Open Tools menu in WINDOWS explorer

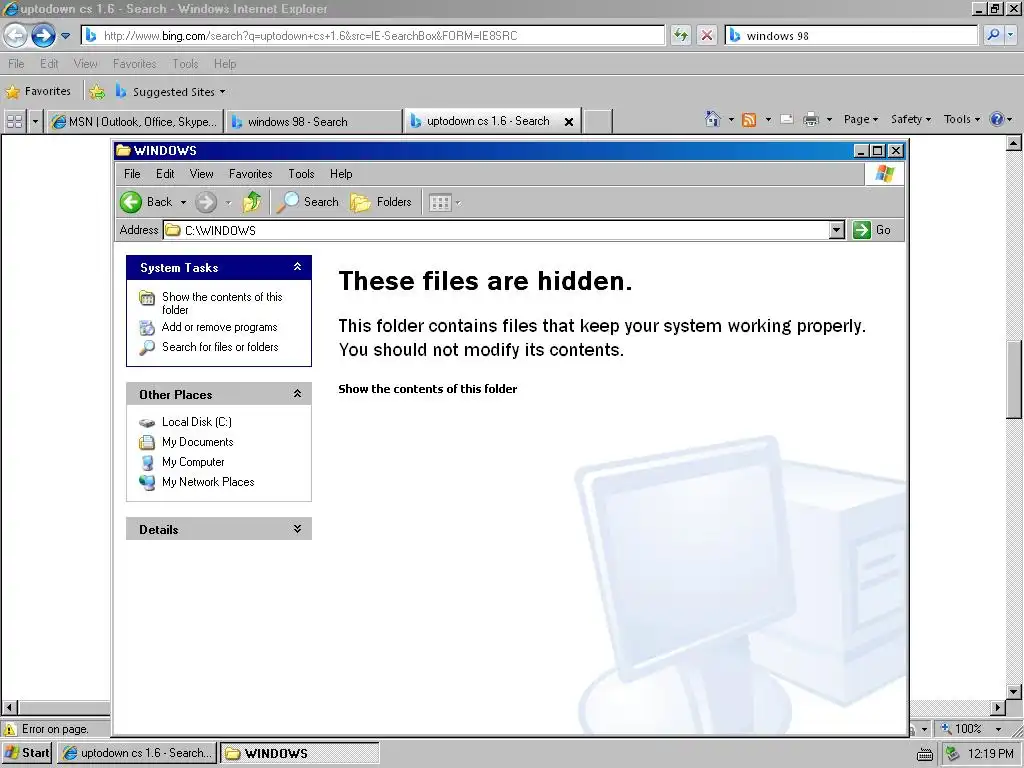pos(301,174)
